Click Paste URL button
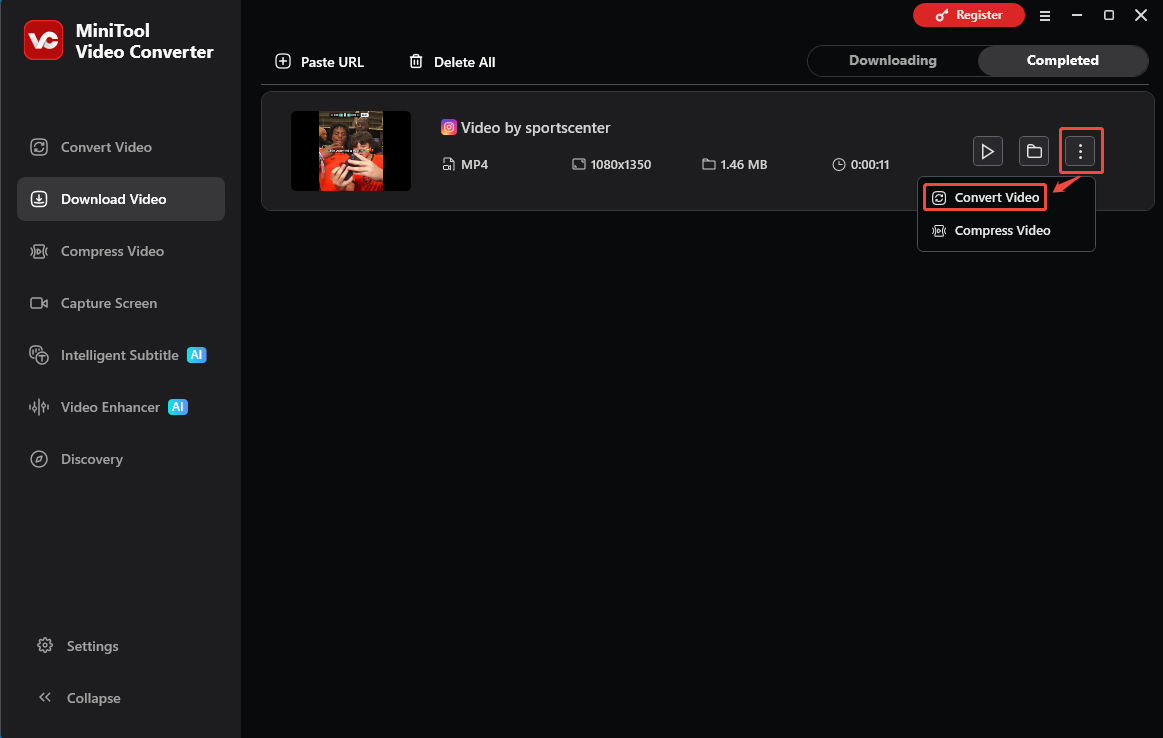Image resolution: width=1163 pixels, height=738 pixels. (320, 62)
